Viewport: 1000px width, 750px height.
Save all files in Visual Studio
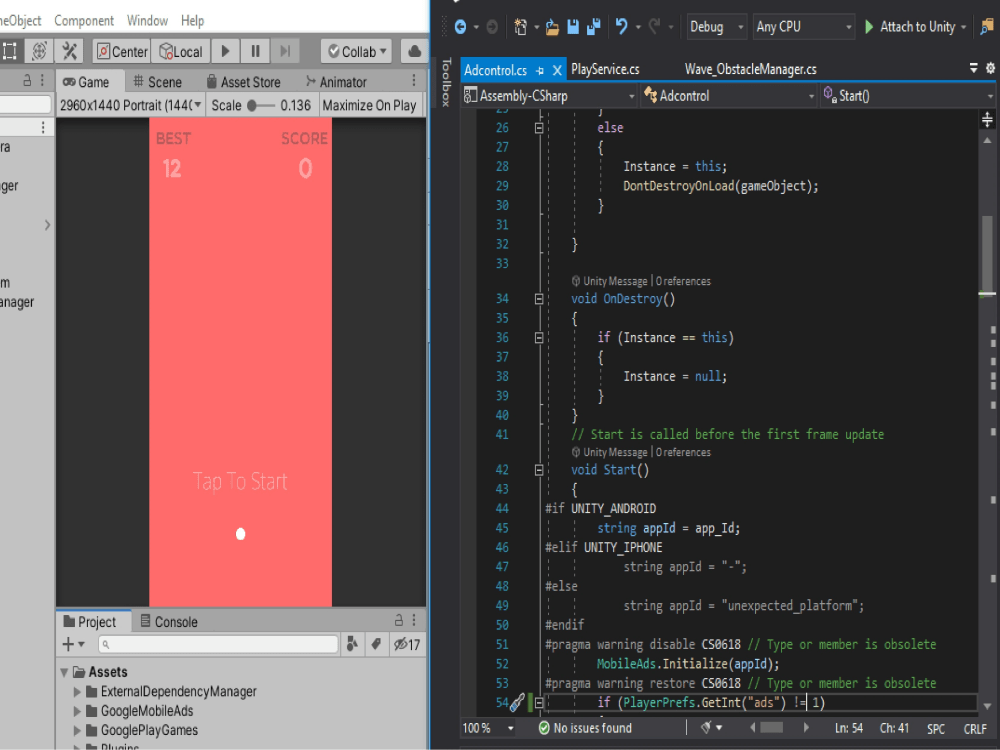pyautogui.click(x=594, y=27)
